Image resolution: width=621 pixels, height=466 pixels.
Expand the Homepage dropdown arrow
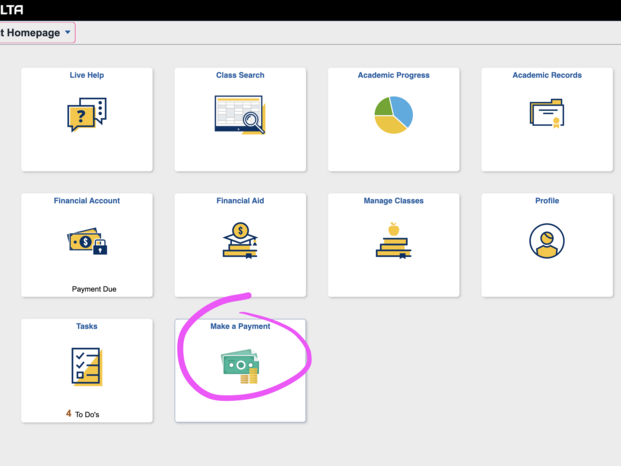tap(68, 32)
